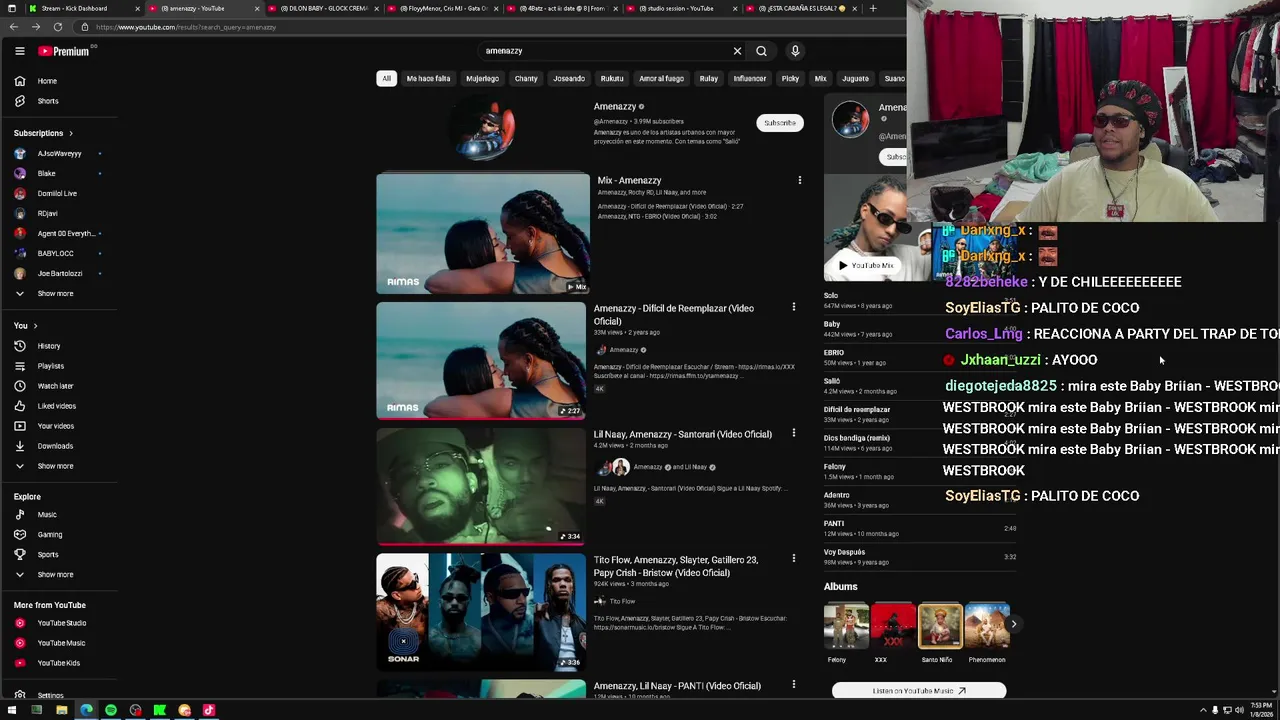Screen dimensions: 1280x720
Task: Select the All filter chip
Action: coord(386,78)
